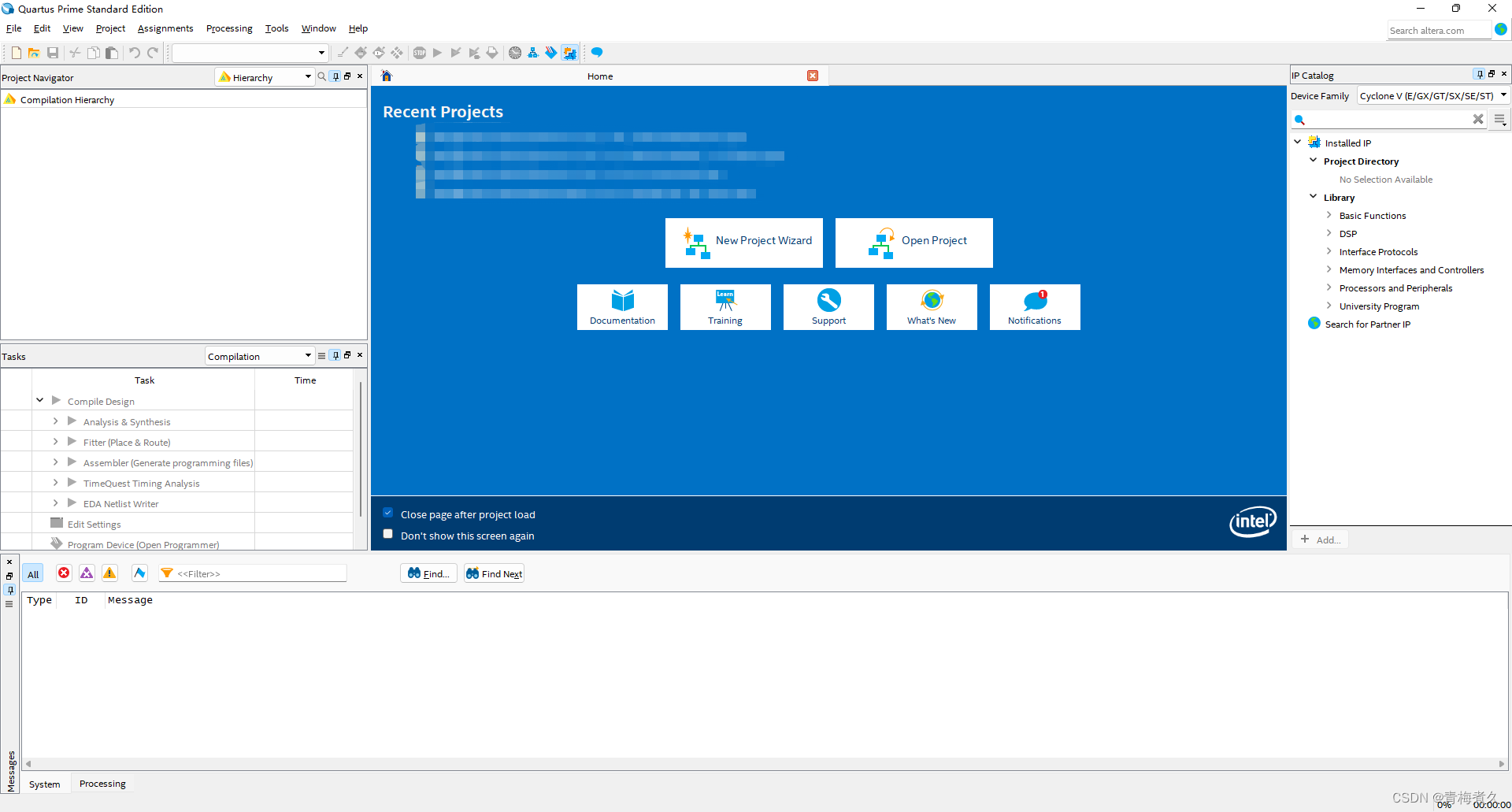Click the message Filter input field

pos(260,573)
